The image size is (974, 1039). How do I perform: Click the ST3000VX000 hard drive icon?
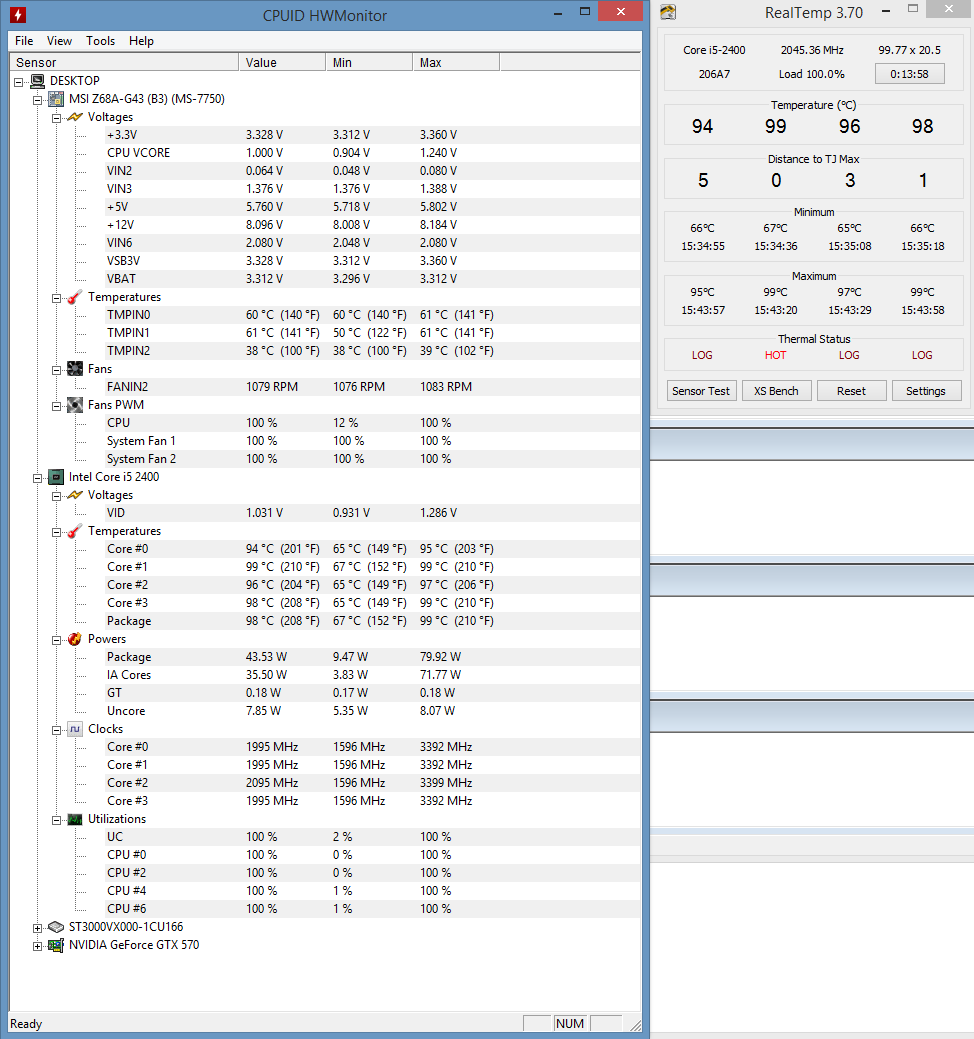56,927
